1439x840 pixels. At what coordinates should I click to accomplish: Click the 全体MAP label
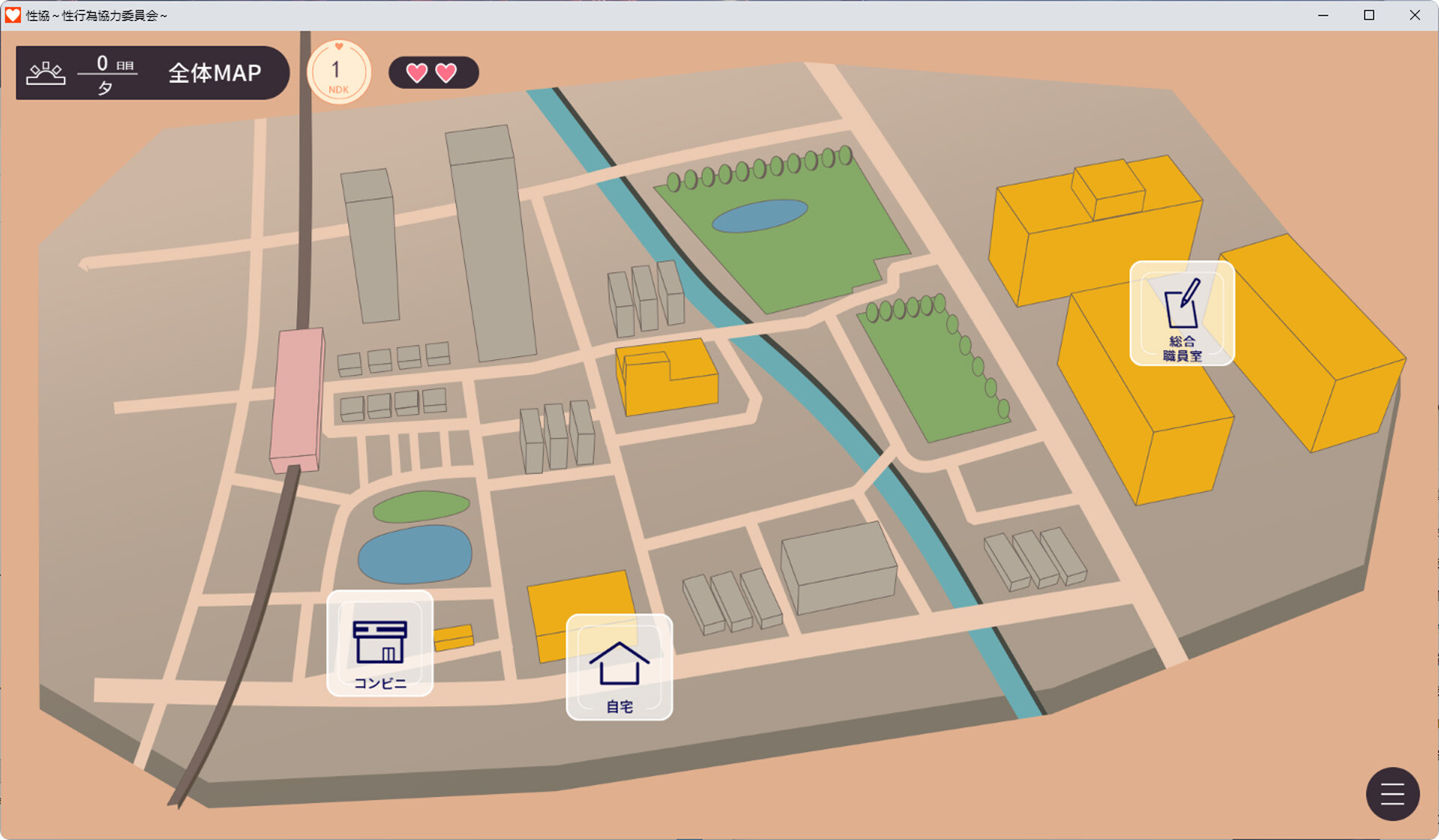[215, 73]
